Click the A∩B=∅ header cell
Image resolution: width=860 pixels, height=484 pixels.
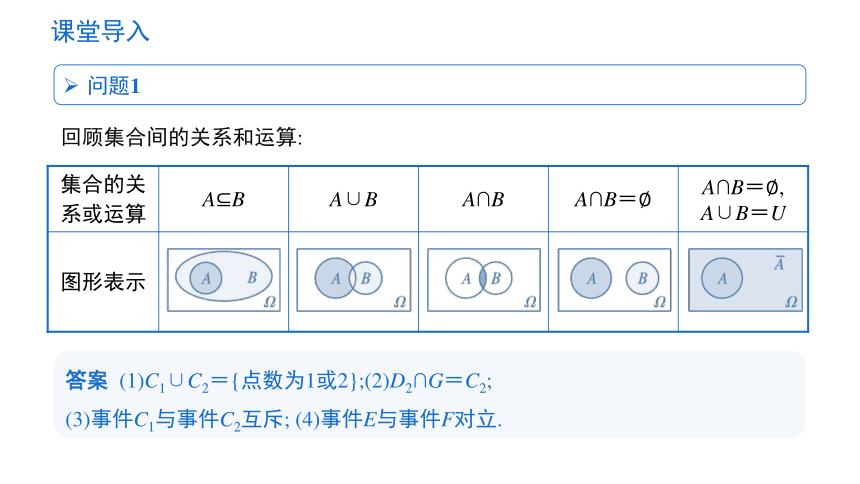[x=613, y=199]
